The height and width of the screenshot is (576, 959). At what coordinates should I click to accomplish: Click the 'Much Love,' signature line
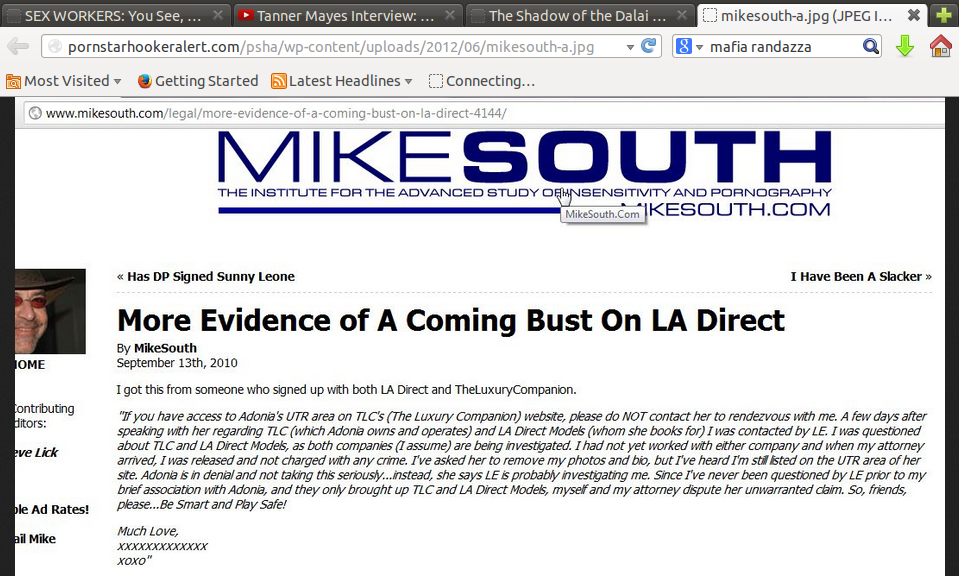148,531
